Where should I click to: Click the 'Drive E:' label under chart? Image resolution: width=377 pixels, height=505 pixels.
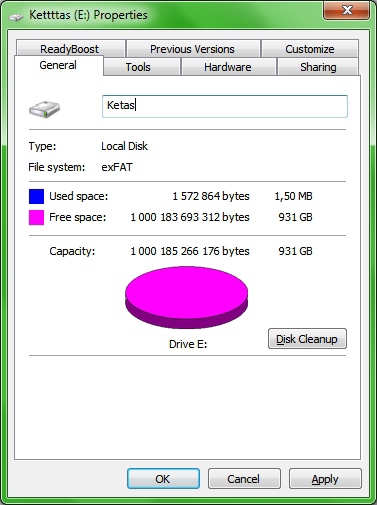[188, 344]
